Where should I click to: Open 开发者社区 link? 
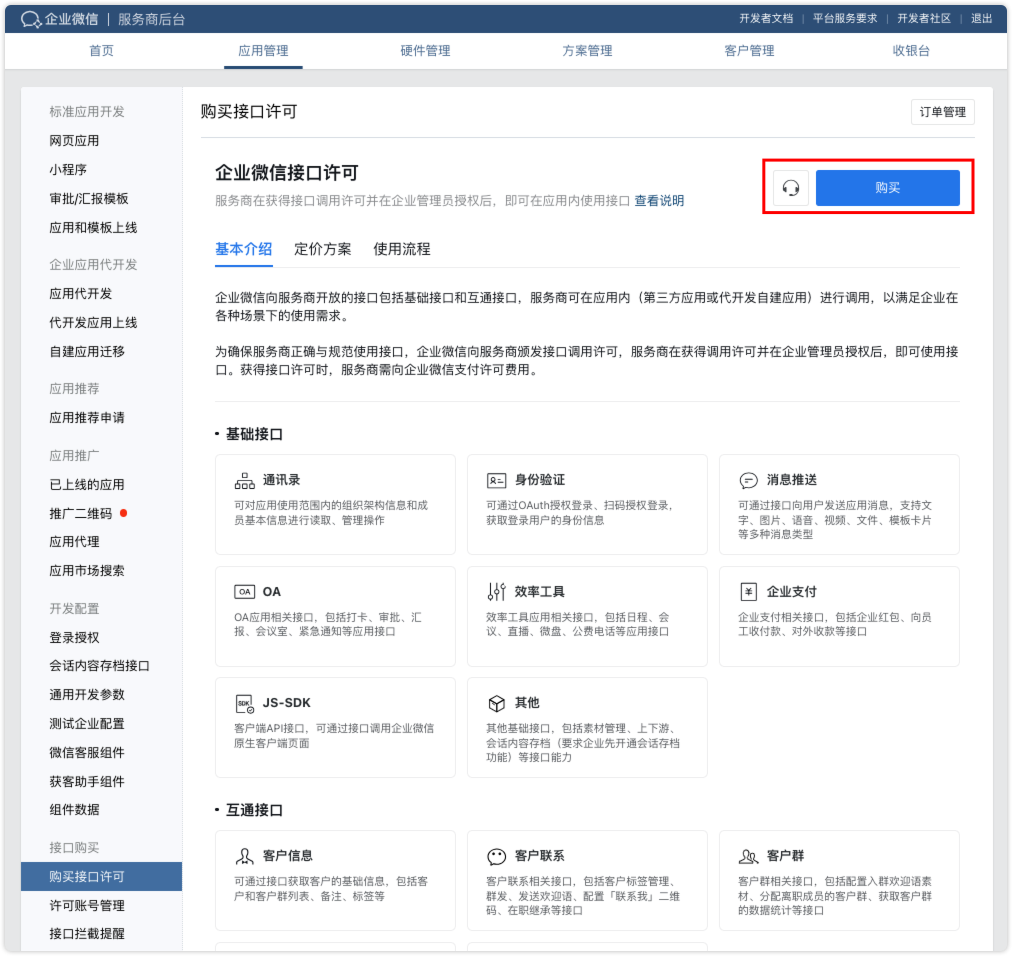coord(924,19)
